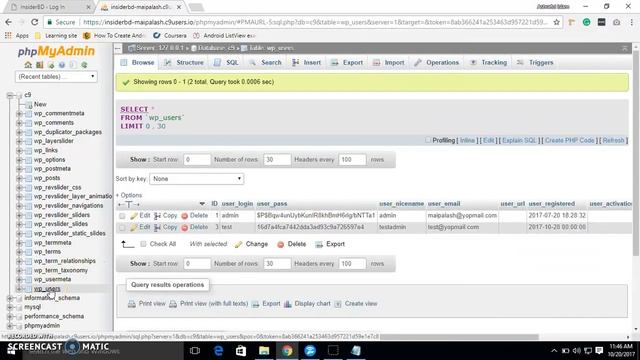Enable the Profiling checkbox
This screenshot has width=640, height=360.
428,140
